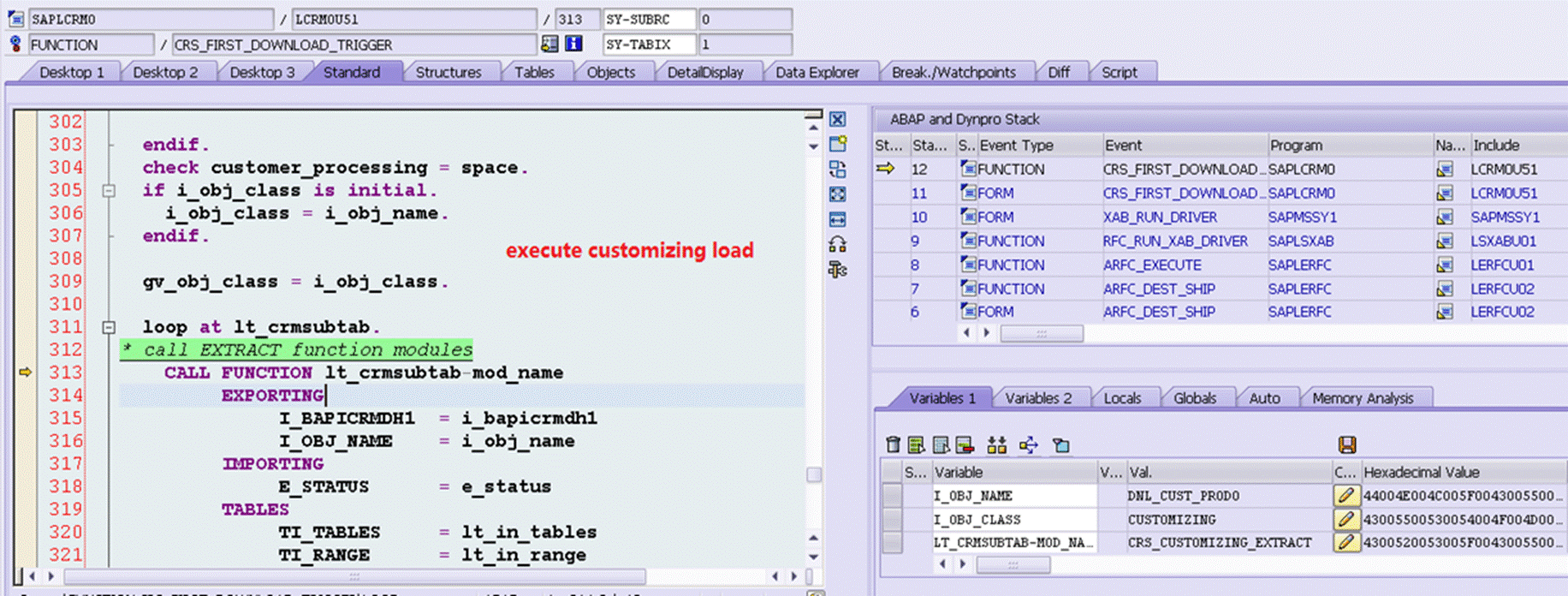Click the SY-SUBRC value field
This screenshot has width=1568, height=596.
[745, 19]
